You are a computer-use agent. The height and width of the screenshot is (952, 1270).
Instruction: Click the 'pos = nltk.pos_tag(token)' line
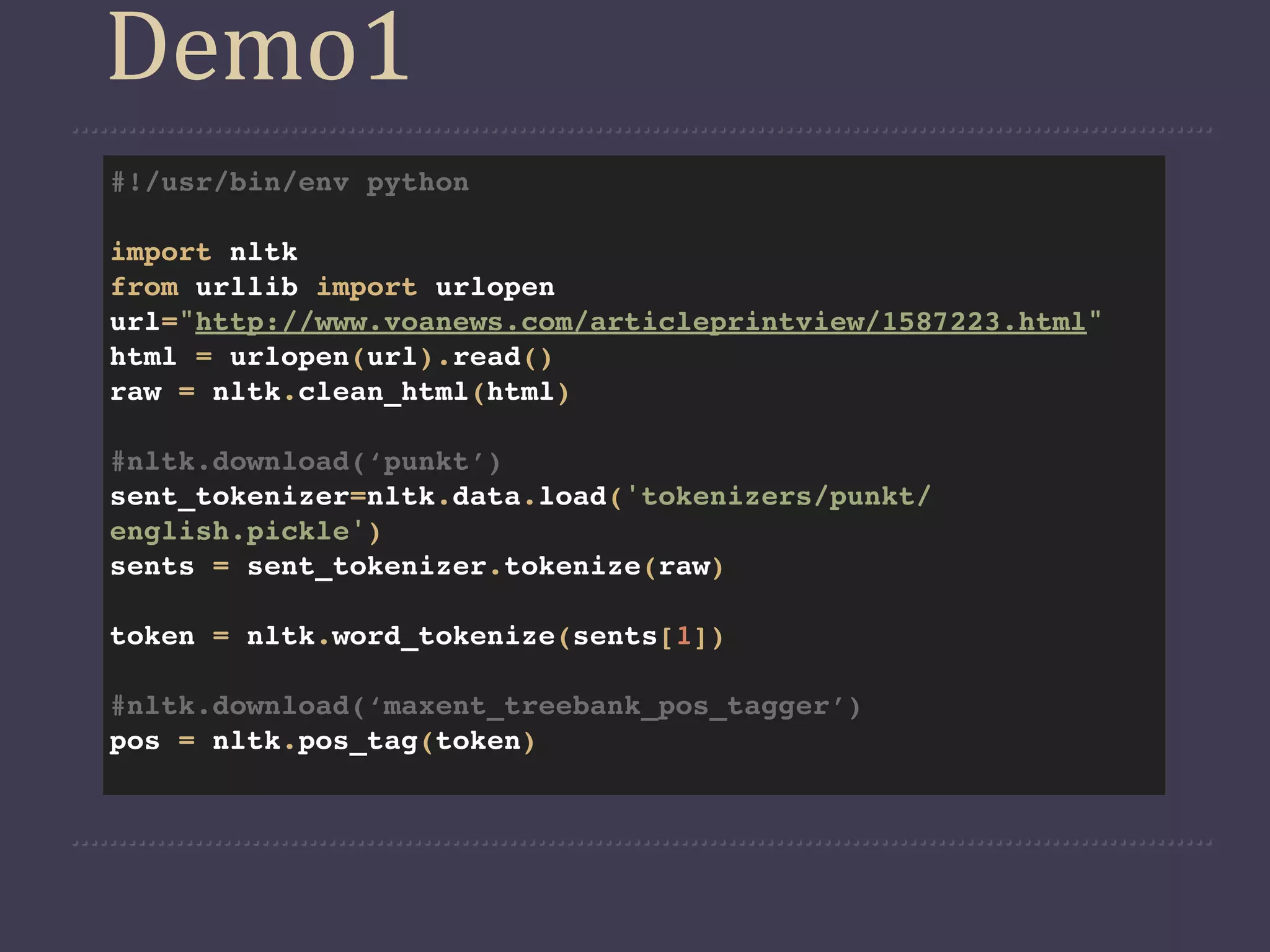point(322,742)
